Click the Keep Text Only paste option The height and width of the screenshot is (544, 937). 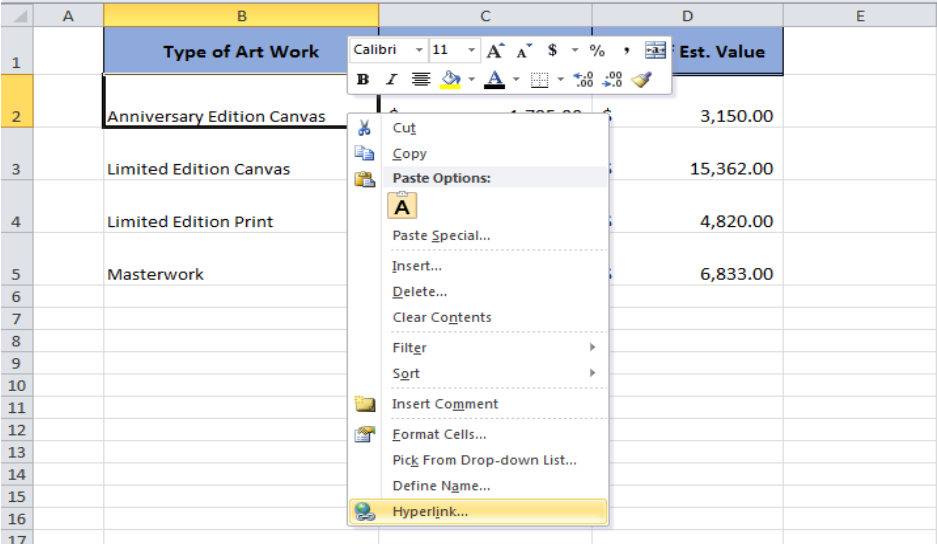[x=402, y=206]
